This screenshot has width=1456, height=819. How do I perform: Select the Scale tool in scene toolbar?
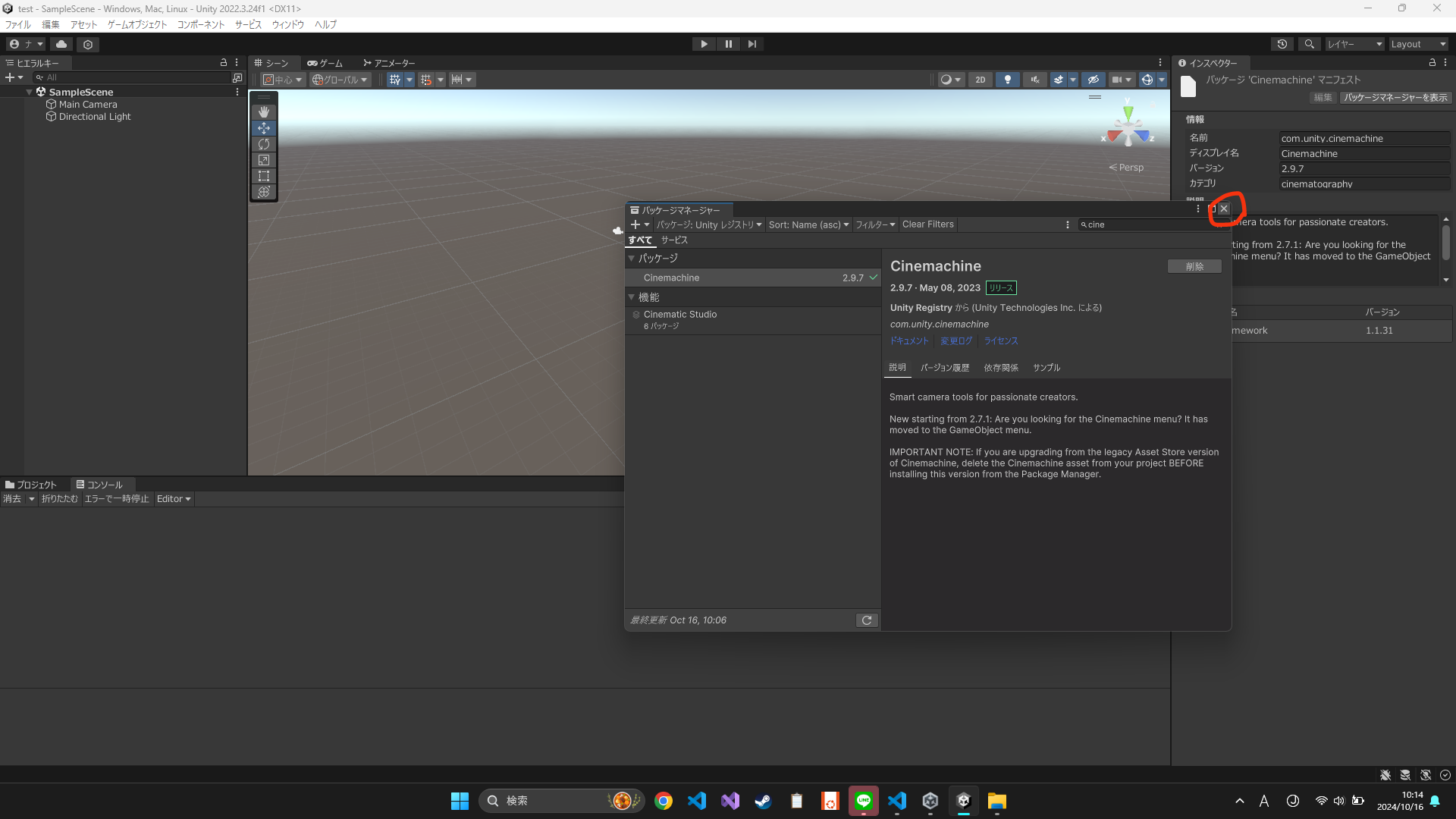tap(264, 160)
